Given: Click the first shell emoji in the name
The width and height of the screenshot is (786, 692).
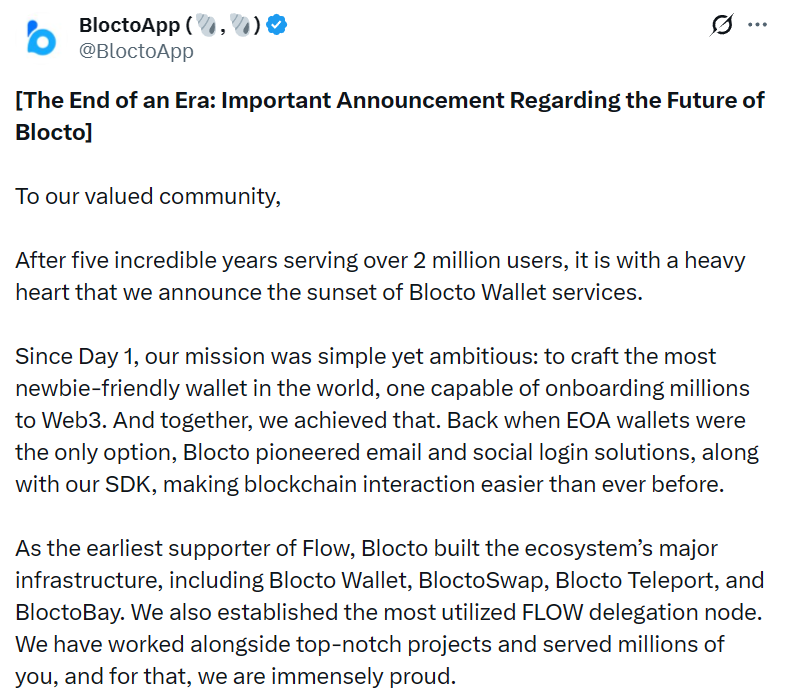Looking at the screenshot, I should pos(205,26).
